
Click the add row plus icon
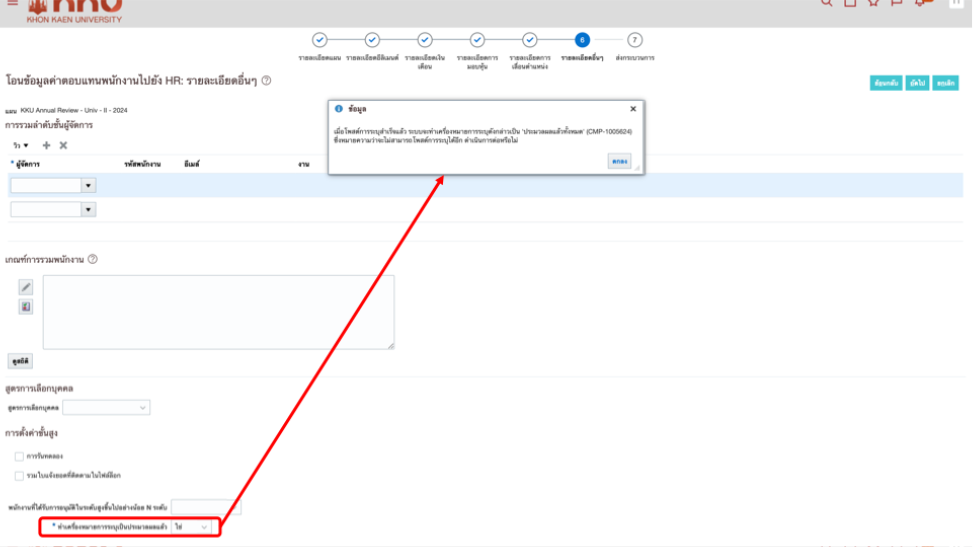pos(46,146)
